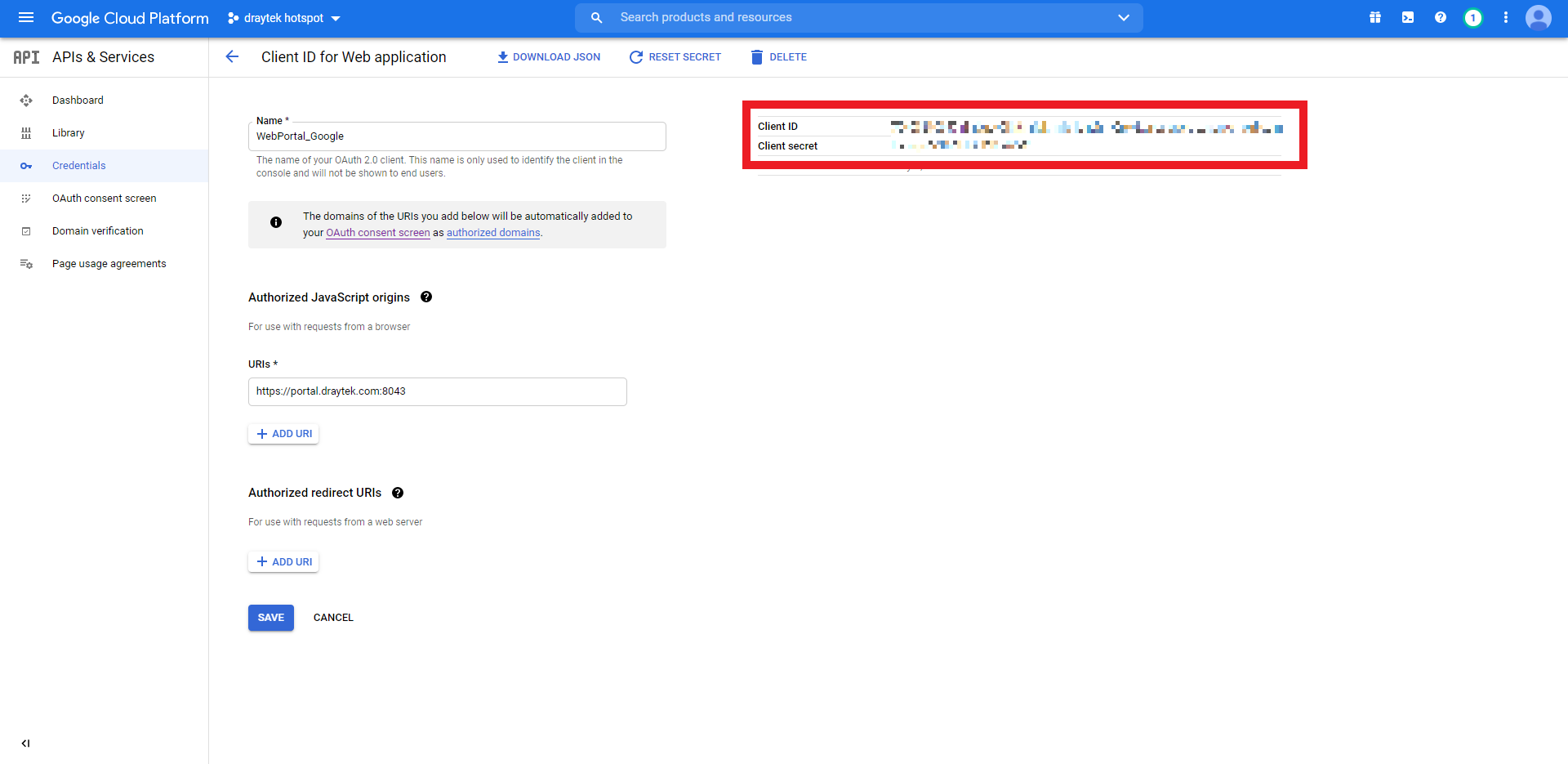Click the Client secret label
1568x764 pixels.
(787, 146)
